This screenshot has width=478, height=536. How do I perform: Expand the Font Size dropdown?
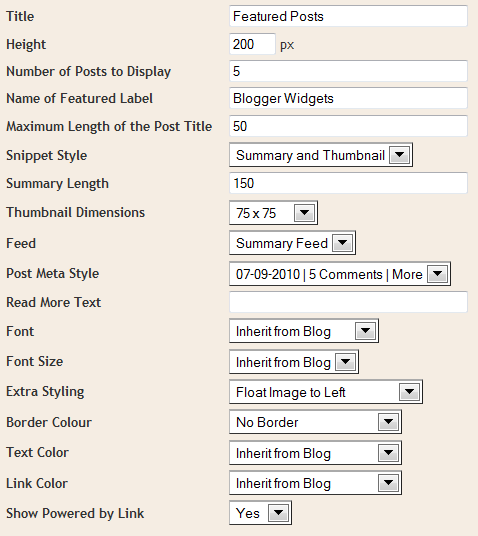click(x=294, y=362)
